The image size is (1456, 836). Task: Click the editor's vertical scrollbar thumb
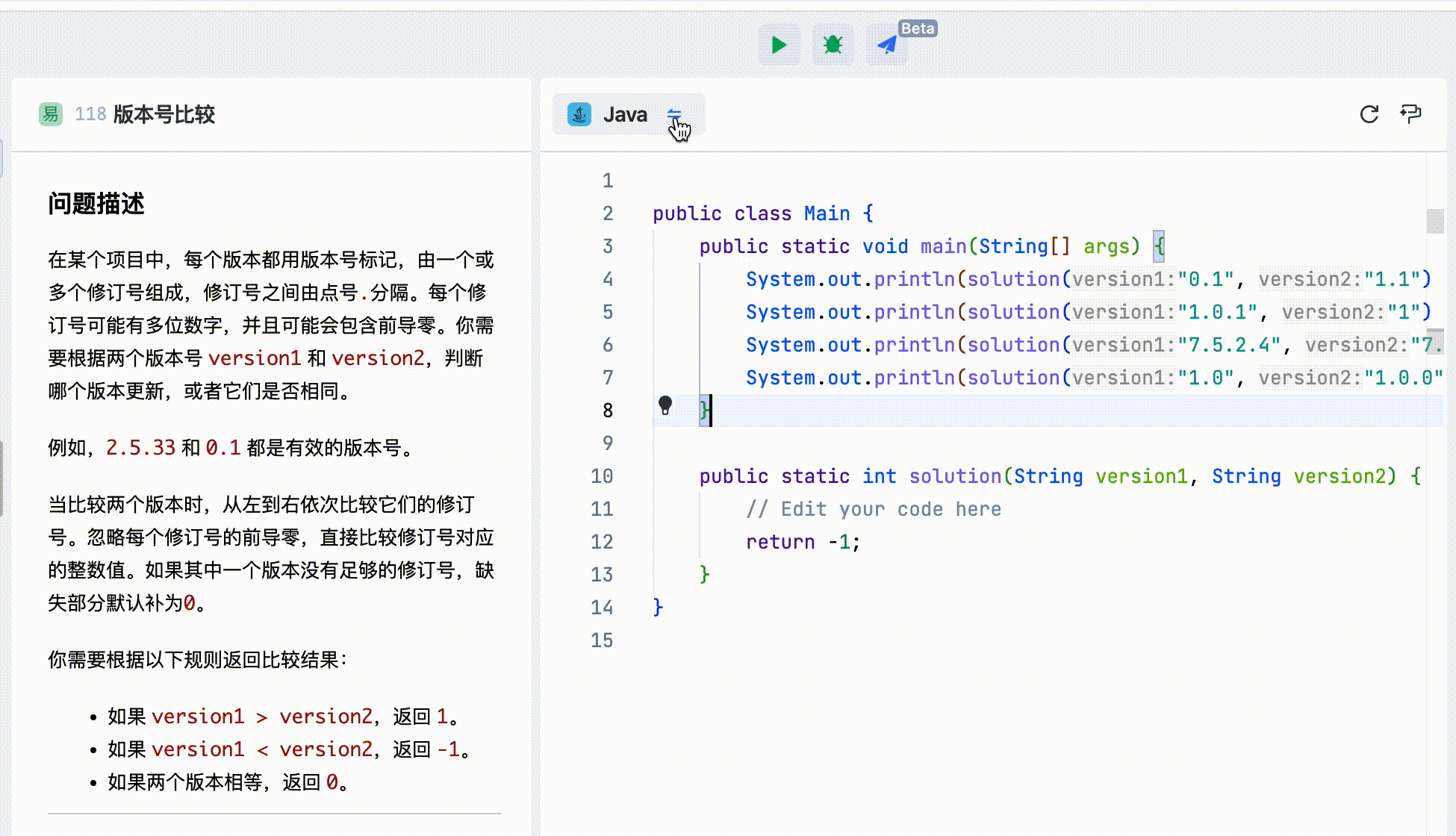tap(1434, 221)
